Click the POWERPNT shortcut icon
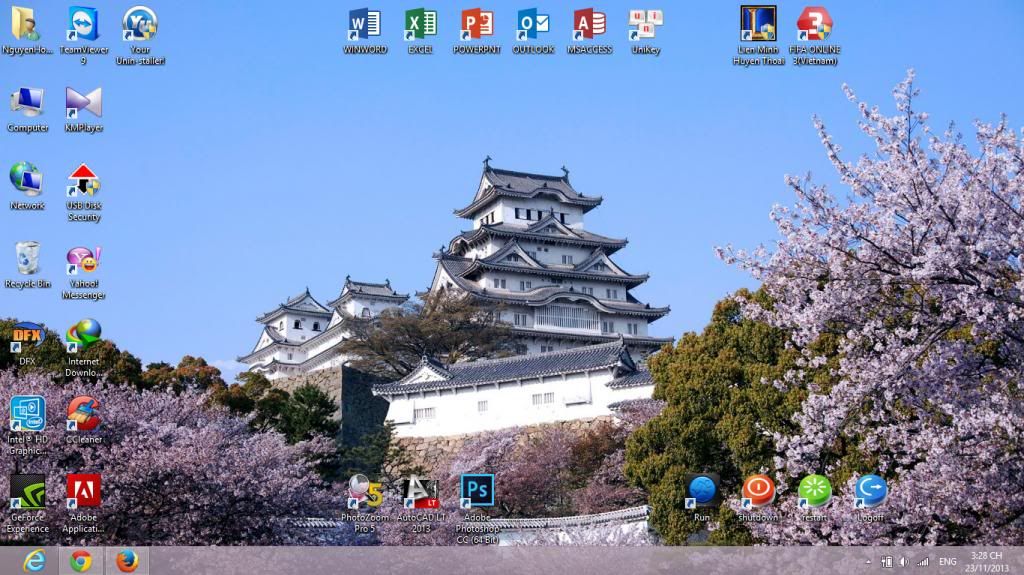 pyautogui.click(x=476, y=24)
